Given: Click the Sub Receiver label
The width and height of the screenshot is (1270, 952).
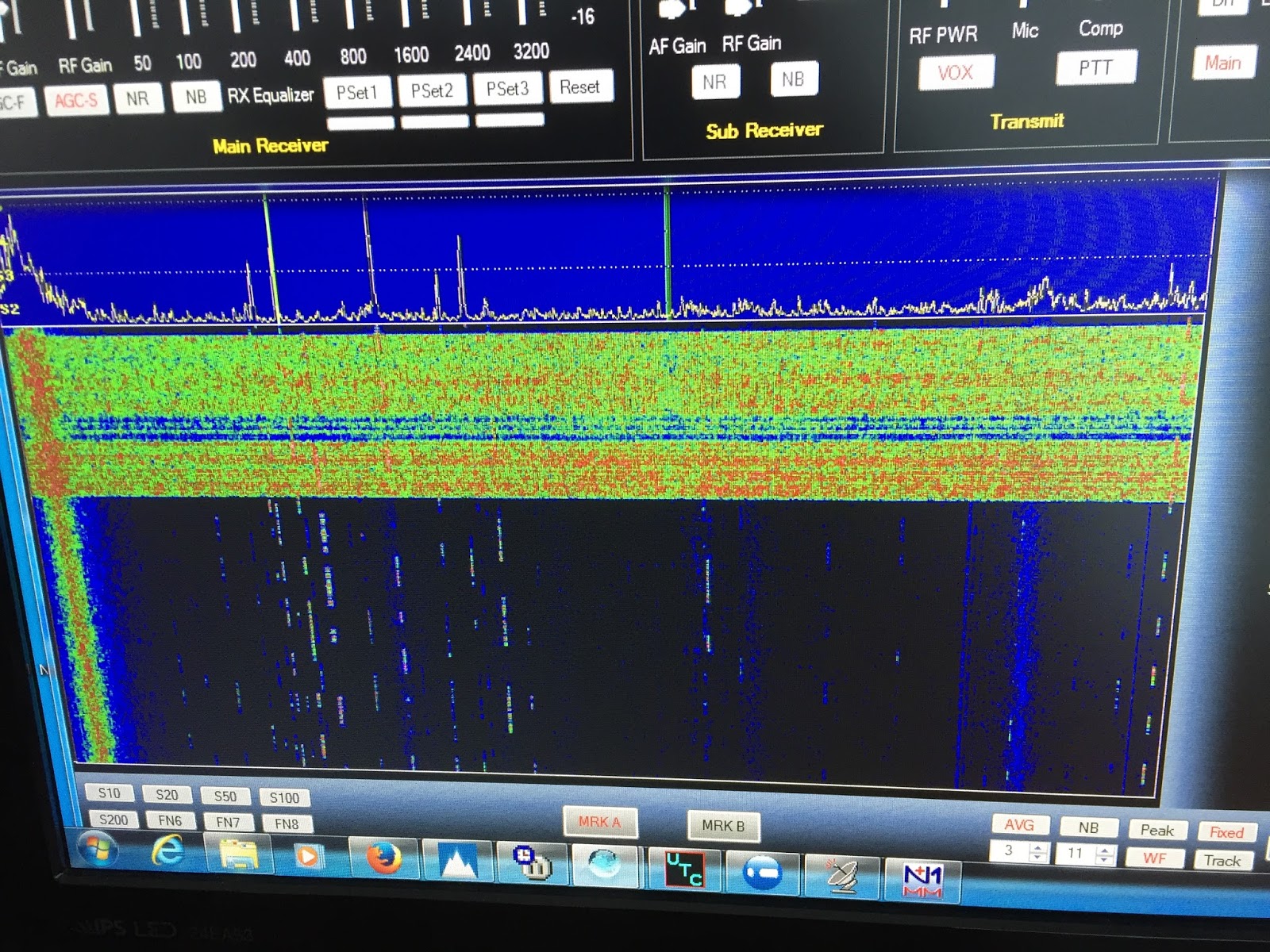Looking at the screenshot, I should pyautogui.click(x=764, y=130).
